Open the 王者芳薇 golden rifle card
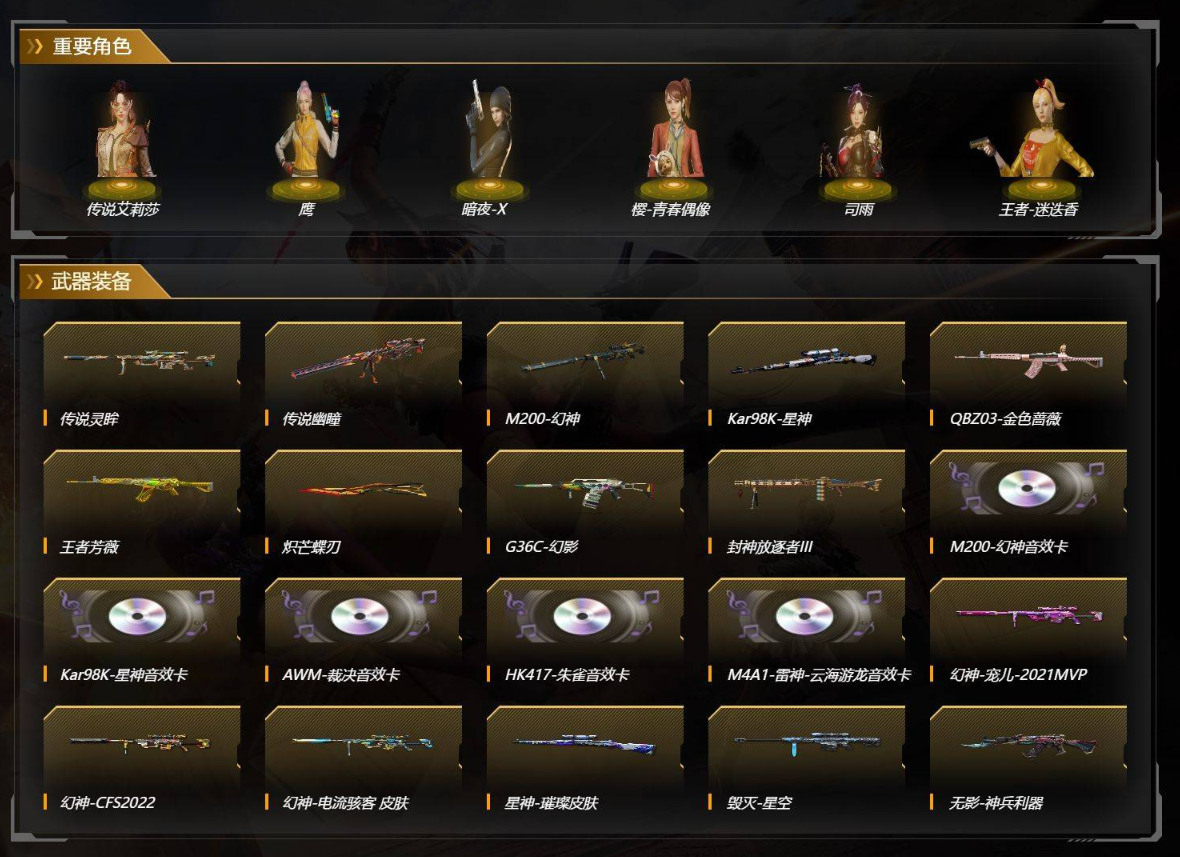Viewport: 1180px width, 857px height. pos(141,504)
